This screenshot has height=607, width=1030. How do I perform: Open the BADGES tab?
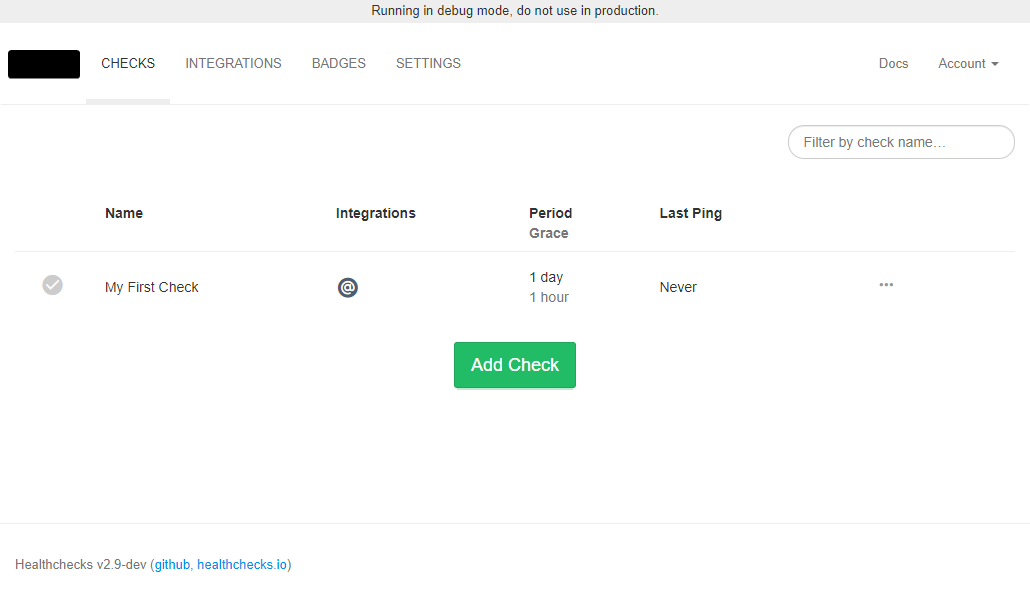(x=338, y=63)
